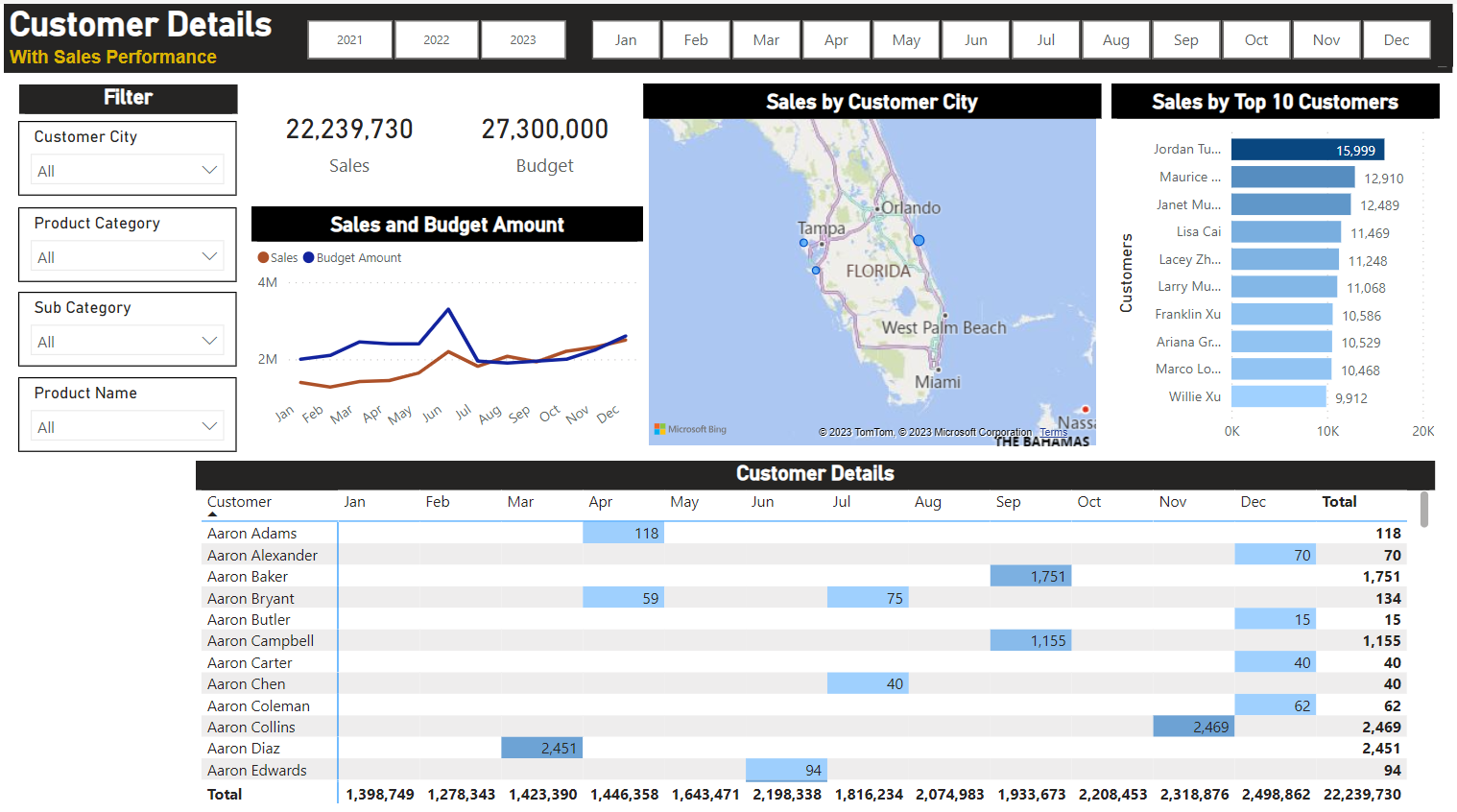Viewport: 1457px width, 812px height.
Task: Select the 2021 year button
Action: 349,39
